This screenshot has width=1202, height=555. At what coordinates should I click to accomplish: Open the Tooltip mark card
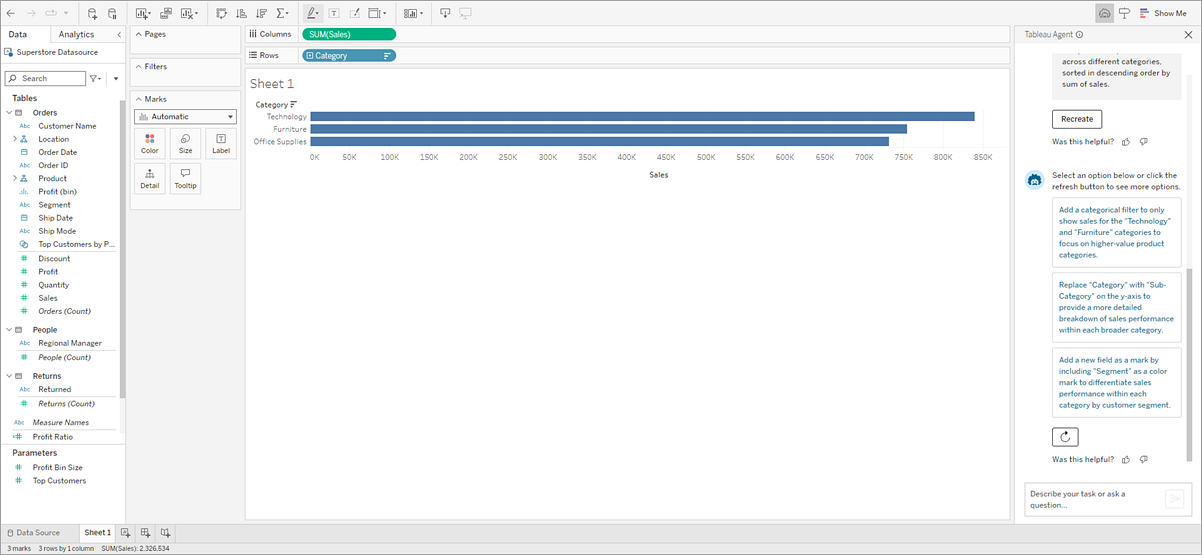point(185,179)
